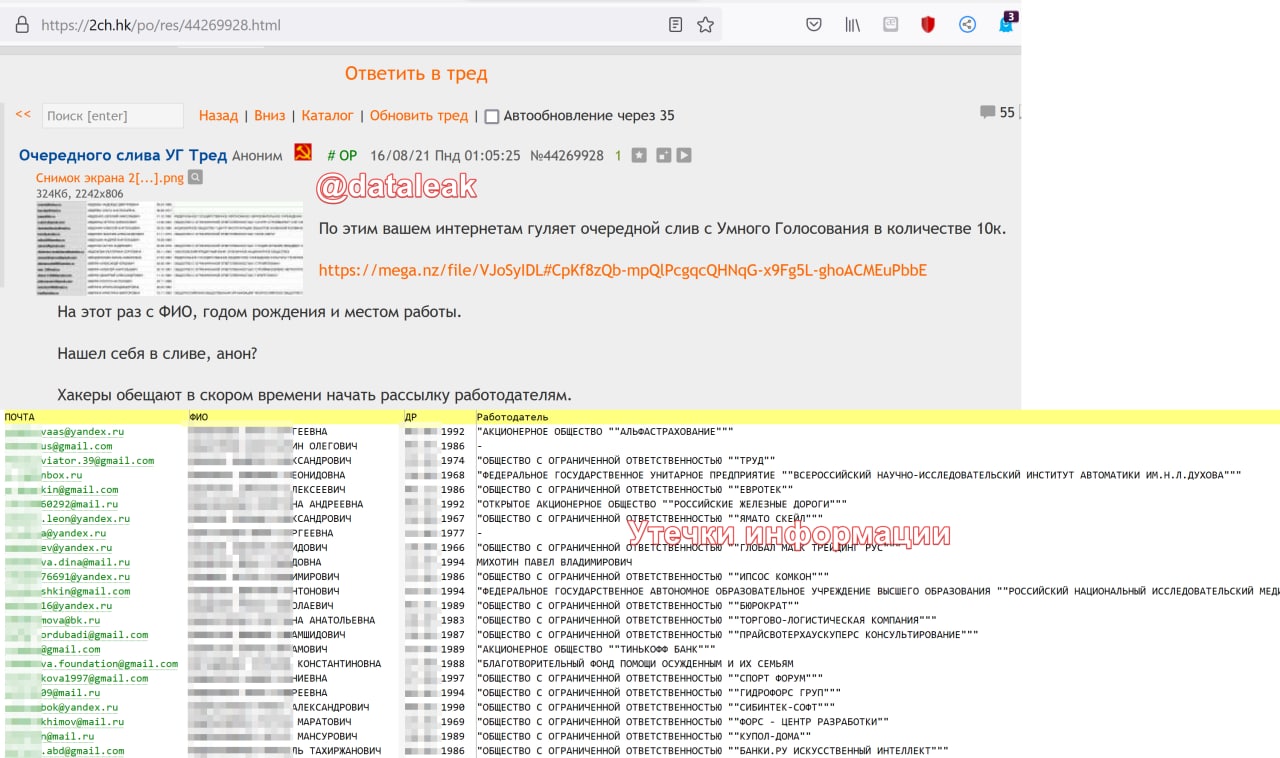Save page to Pocket icon
The height and width of the screenshot is (758, 1280).
814,25
